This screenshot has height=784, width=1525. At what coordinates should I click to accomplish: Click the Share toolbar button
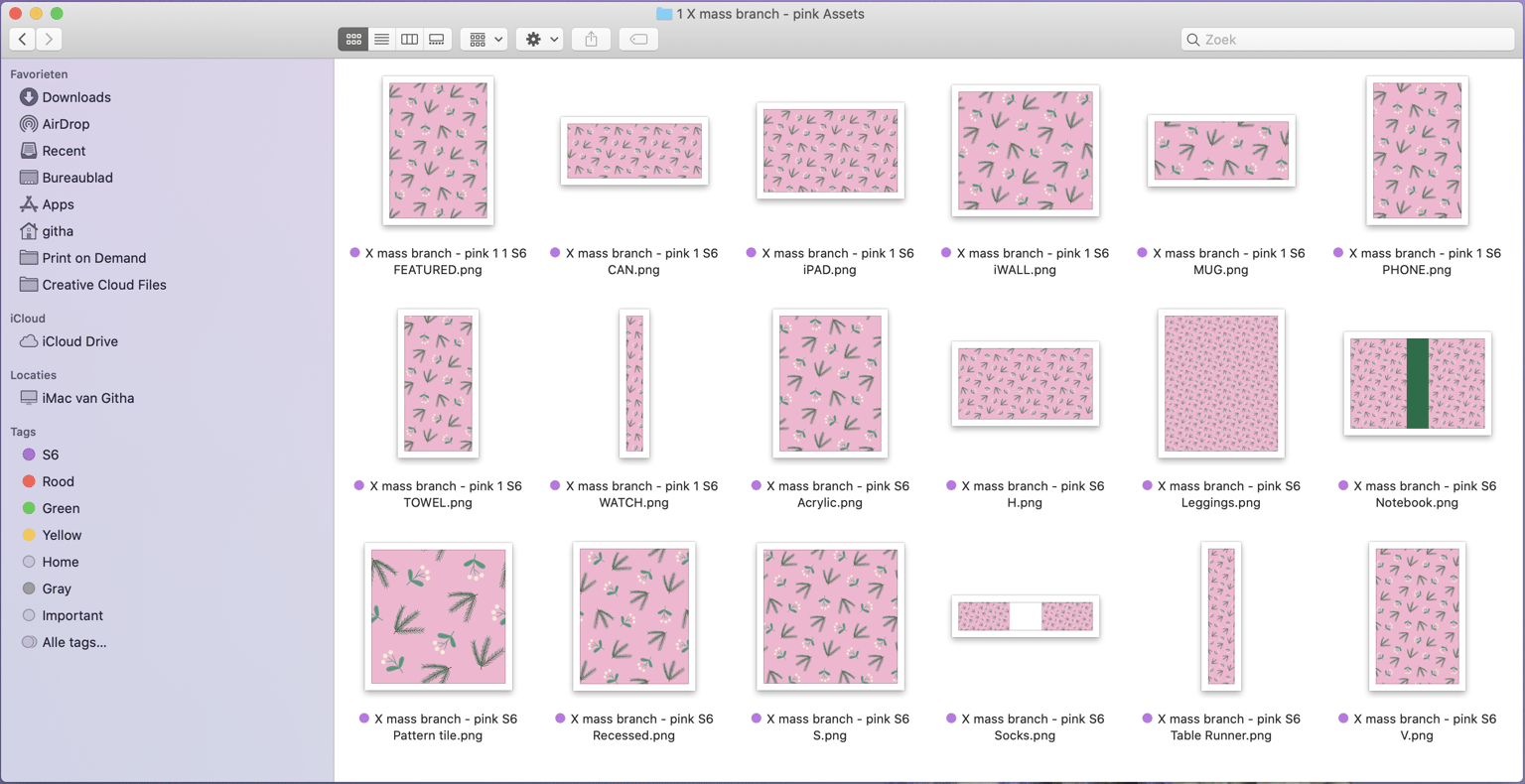click(x=592, y=40)
